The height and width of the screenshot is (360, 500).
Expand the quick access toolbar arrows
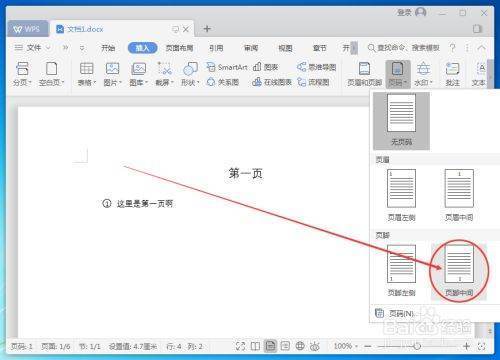pos(65,48)
